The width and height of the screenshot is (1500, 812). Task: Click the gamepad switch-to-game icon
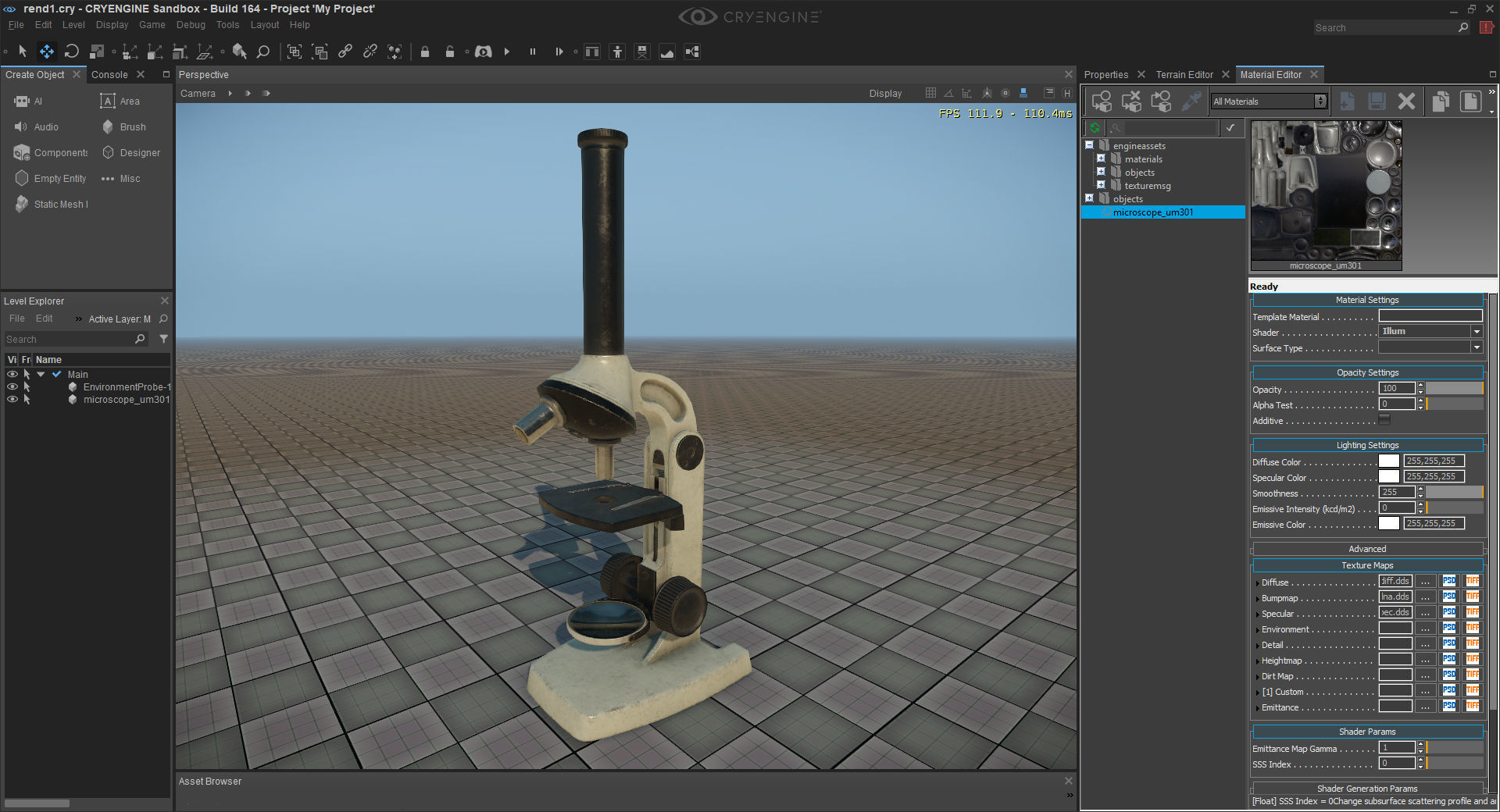point(484,52)
